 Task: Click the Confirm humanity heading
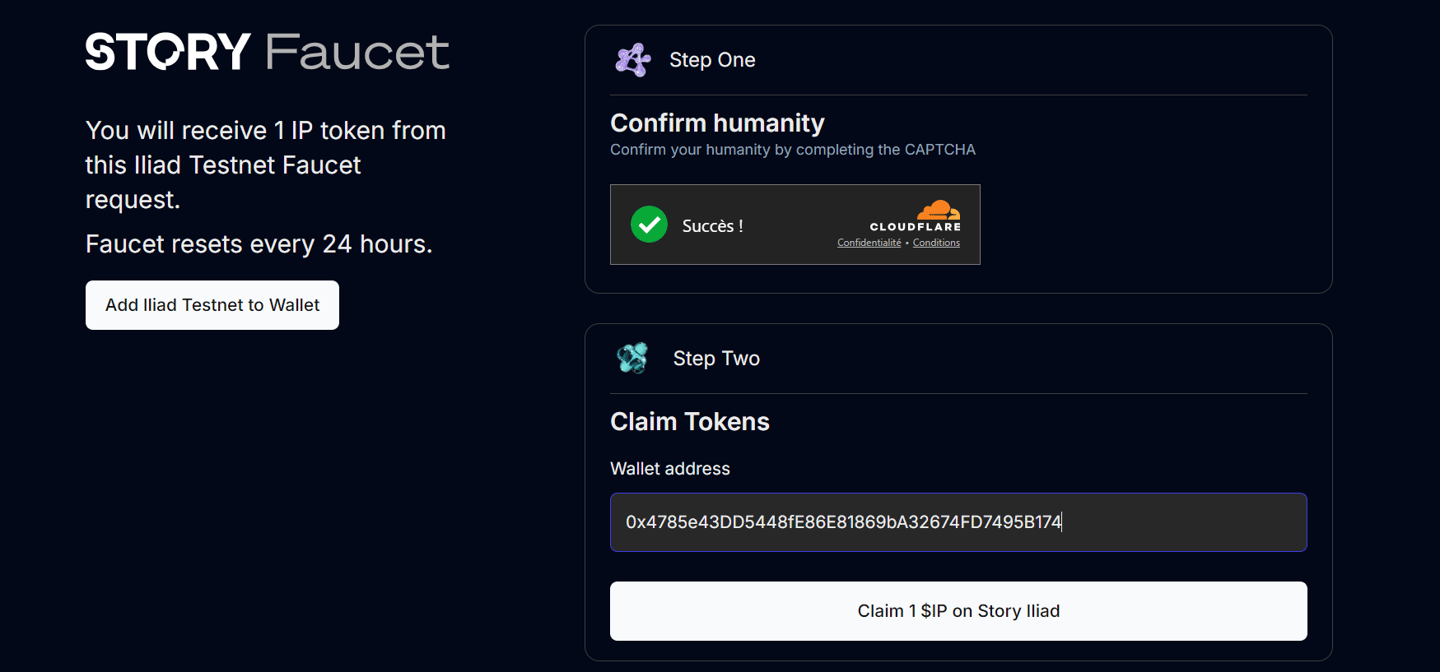click(717, 123)
